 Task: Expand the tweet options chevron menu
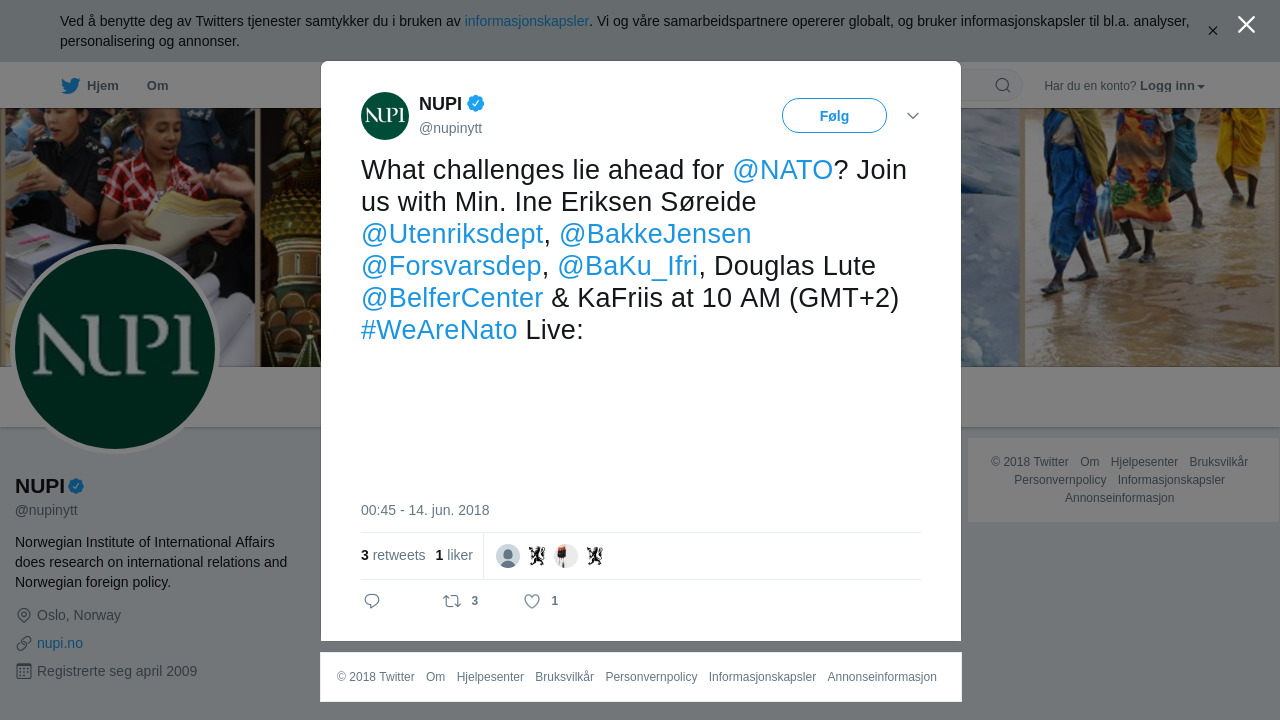pyautogui.click(x=913, y=116)
